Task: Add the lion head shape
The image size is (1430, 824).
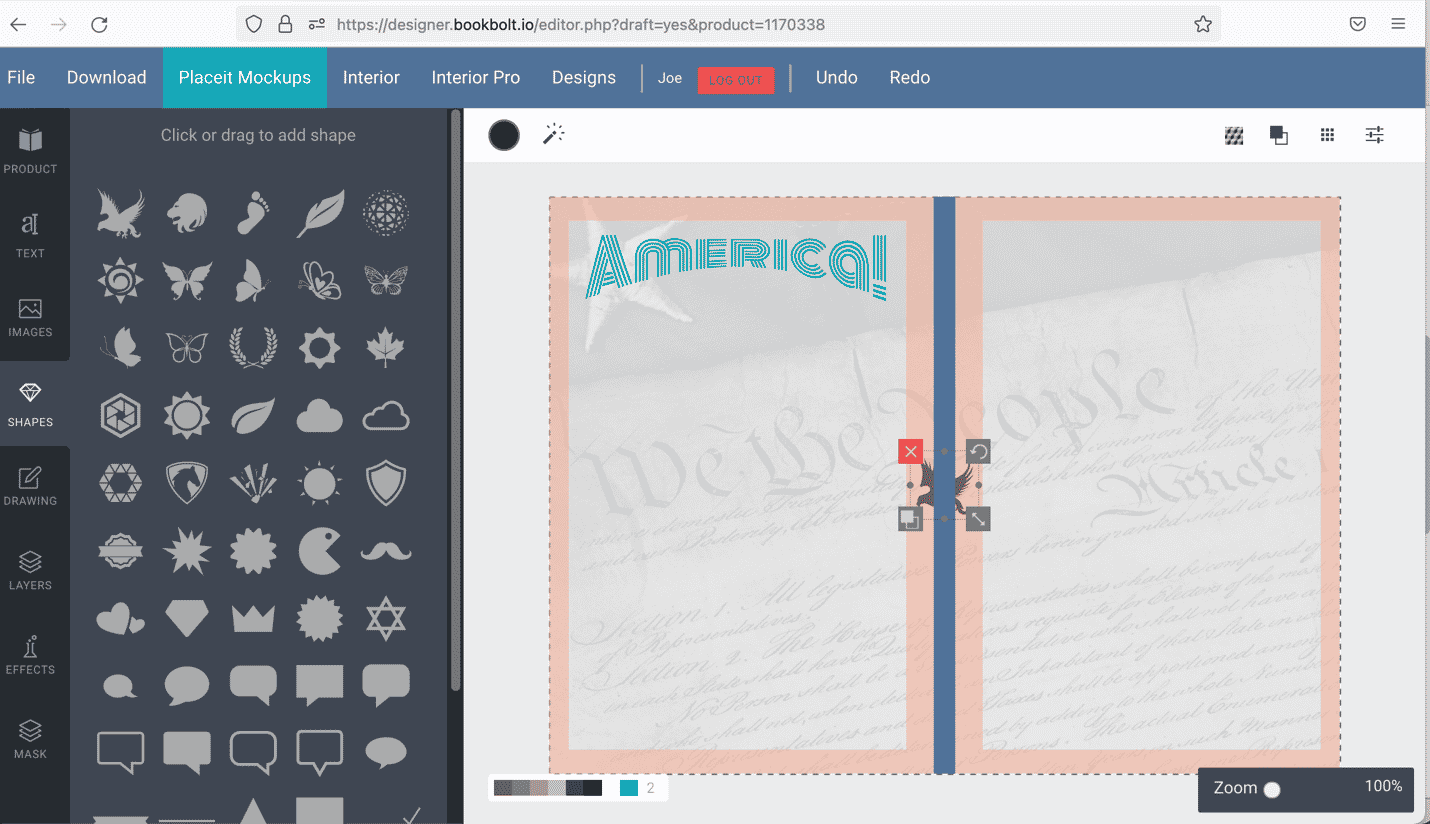Action: (x=187, y=212)
